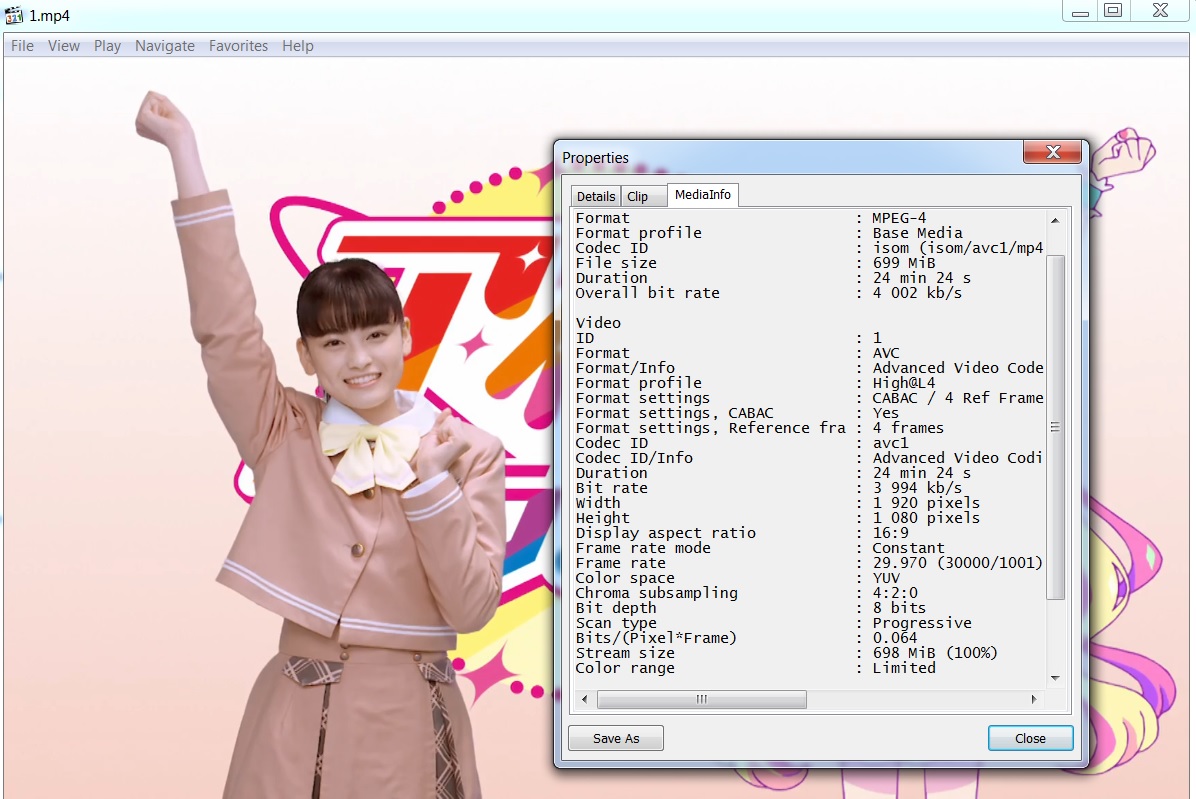Click the horizontal scrollbar right arrow

coord(1034,699)
